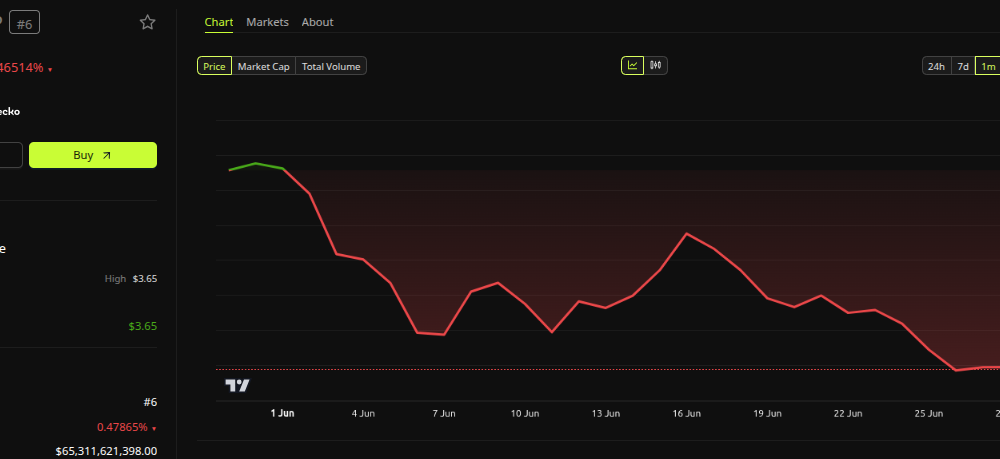
Task: Click the 7 Jun axis label
Action: (444, 413)
